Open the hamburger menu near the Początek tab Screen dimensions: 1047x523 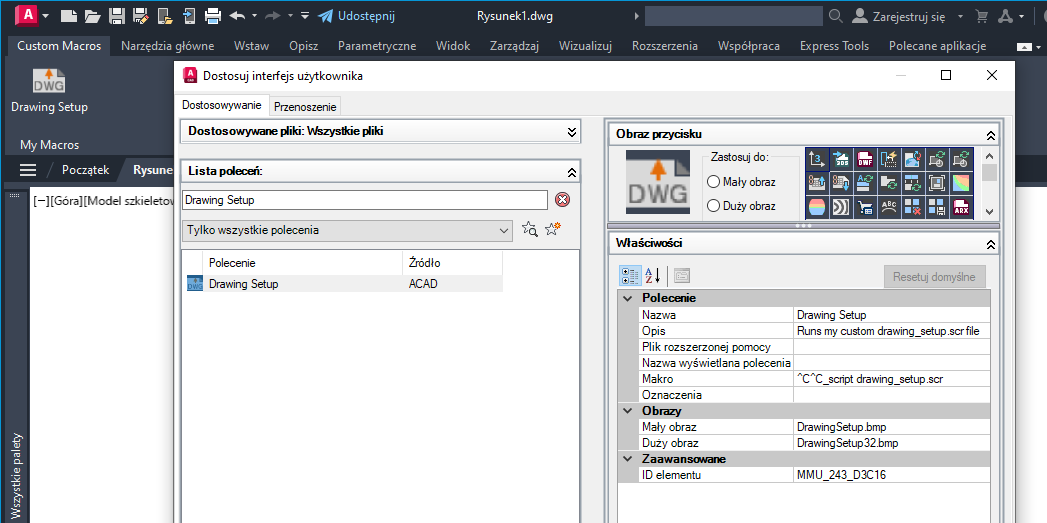click(27, 170)
